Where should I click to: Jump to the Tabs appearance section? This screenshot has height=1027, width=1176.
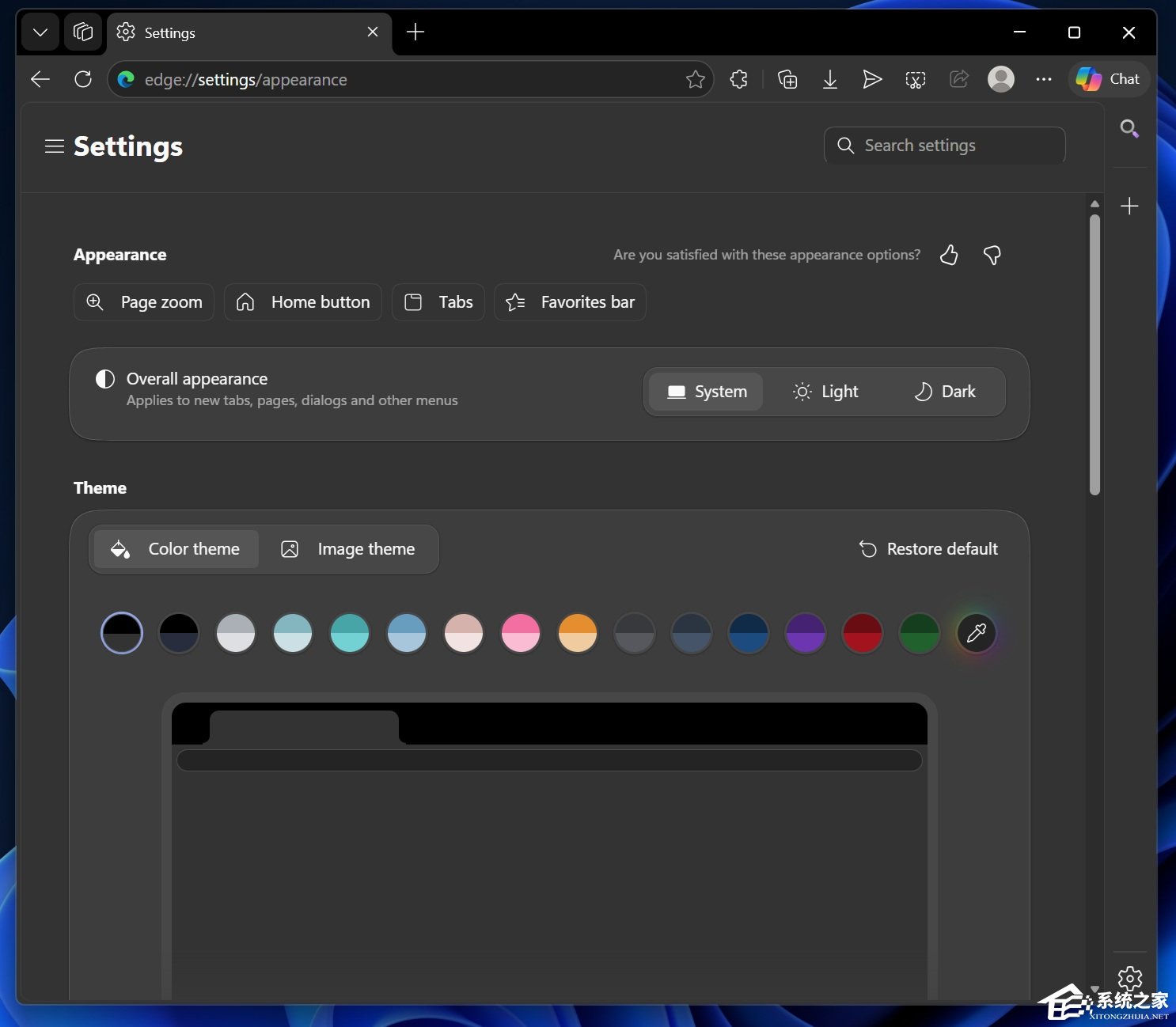(438, 302)
